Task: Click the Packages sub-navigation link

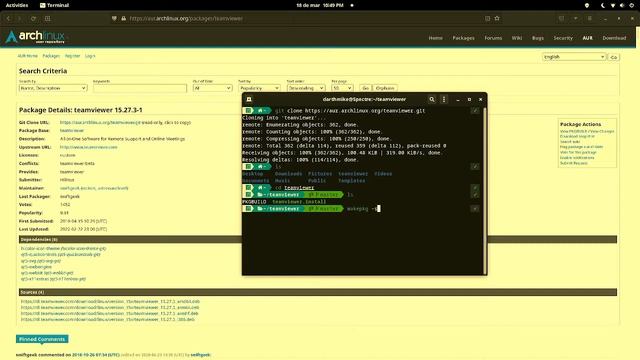Action: (51, 56)
